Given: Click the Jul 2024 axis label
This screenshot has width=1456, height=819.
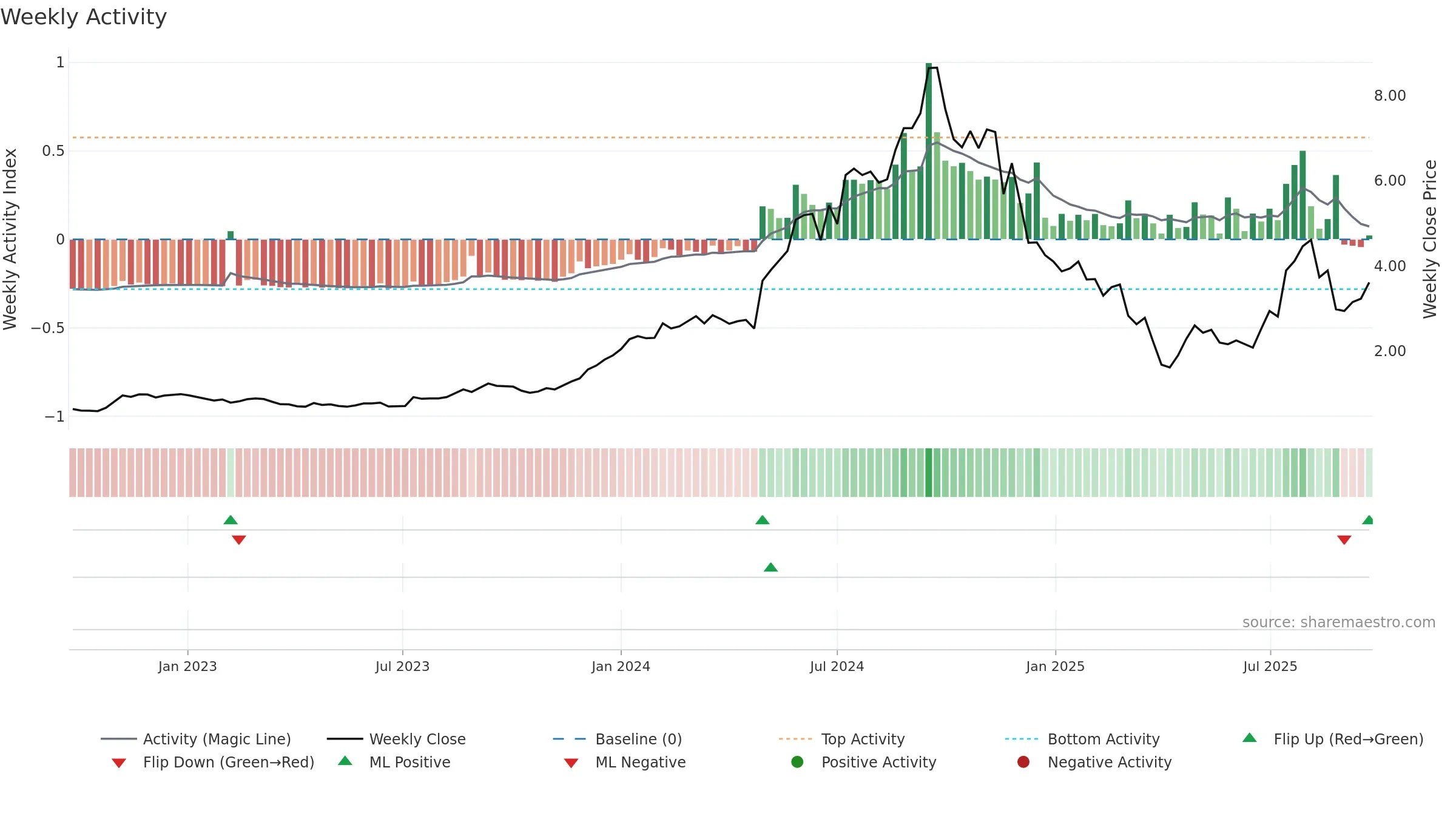Looking at the screenshot, I should tap(837, 666).
